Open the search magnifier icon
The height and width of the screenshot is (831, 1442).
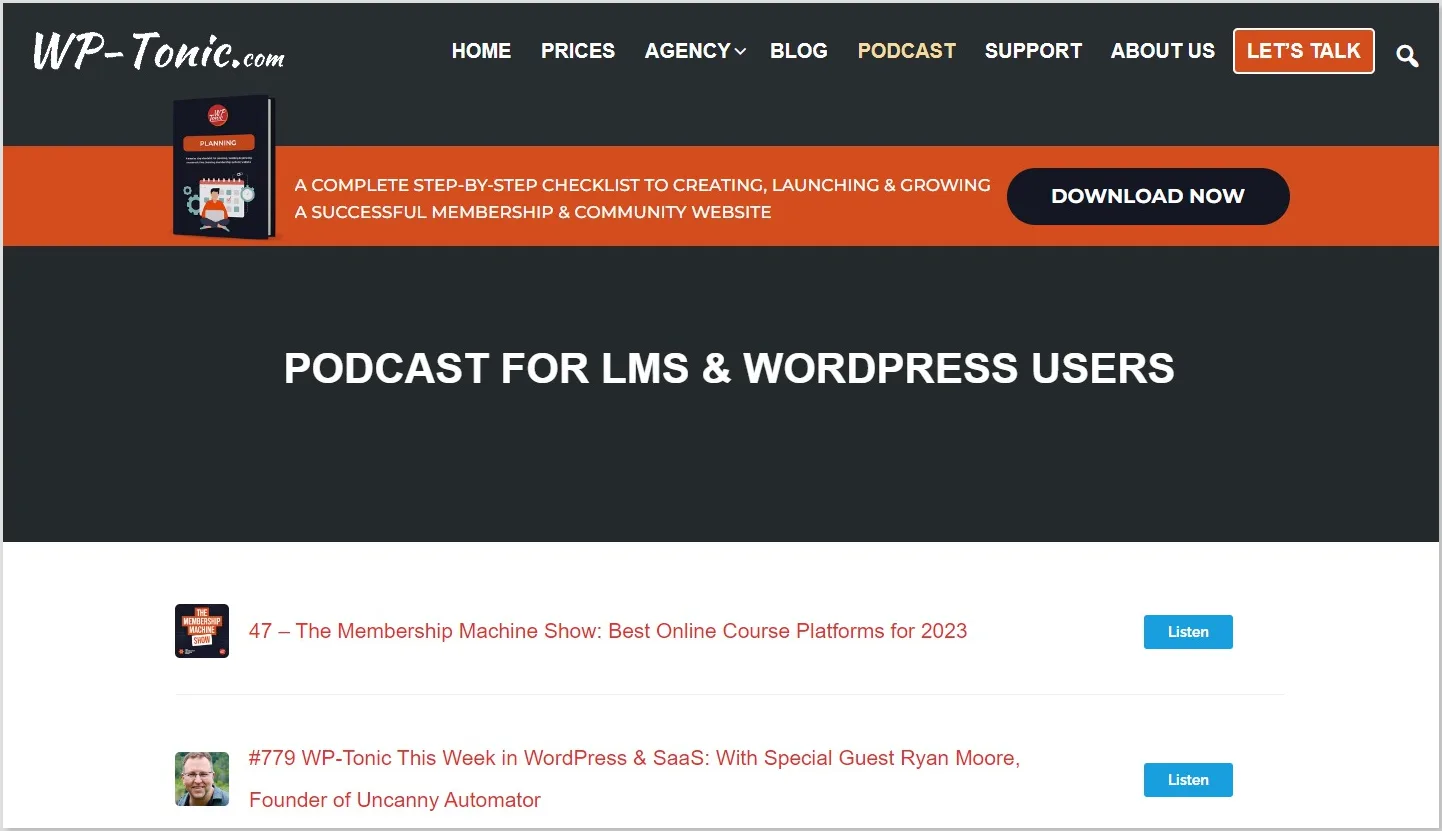[x=1407, y=56]
